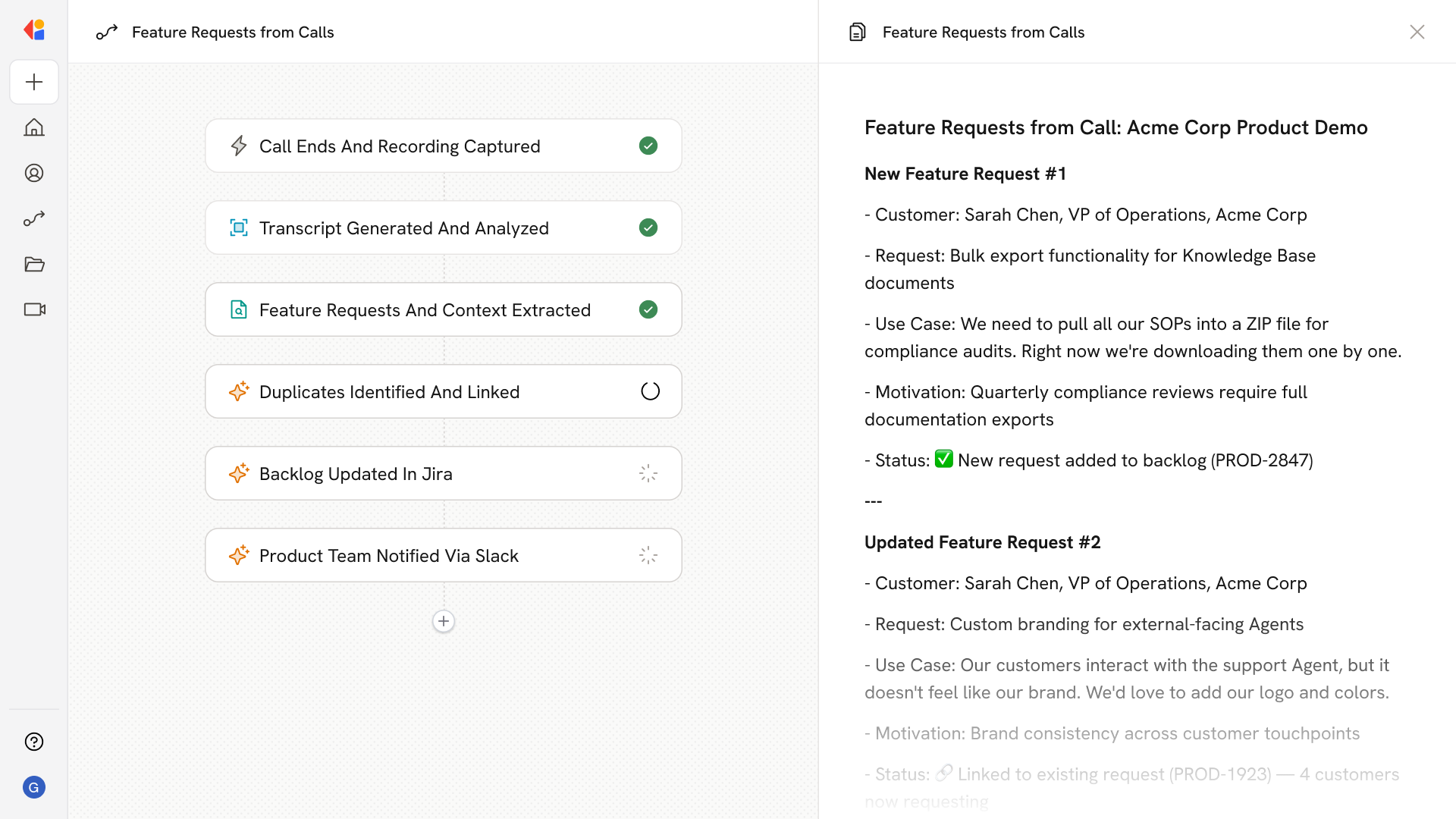Select the lightning trigger icon on Call Ends step

[239, 146]
